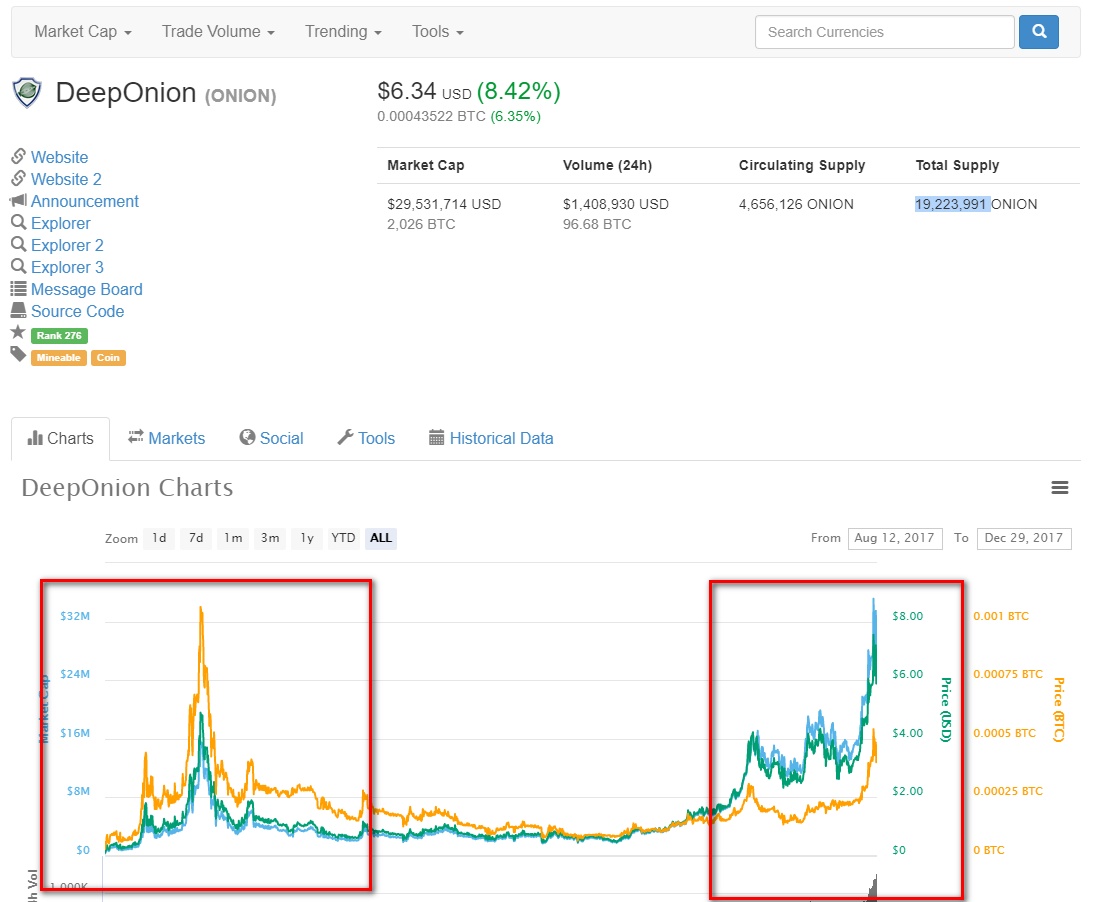This screenshot has height=902, width=1098.
Task: Set chart zoom to YTD
Action: point(343,538)
